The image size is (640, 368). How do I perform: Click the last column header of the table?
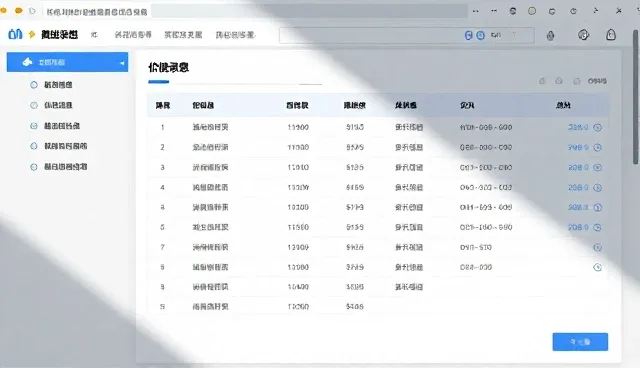click(563, 105)
